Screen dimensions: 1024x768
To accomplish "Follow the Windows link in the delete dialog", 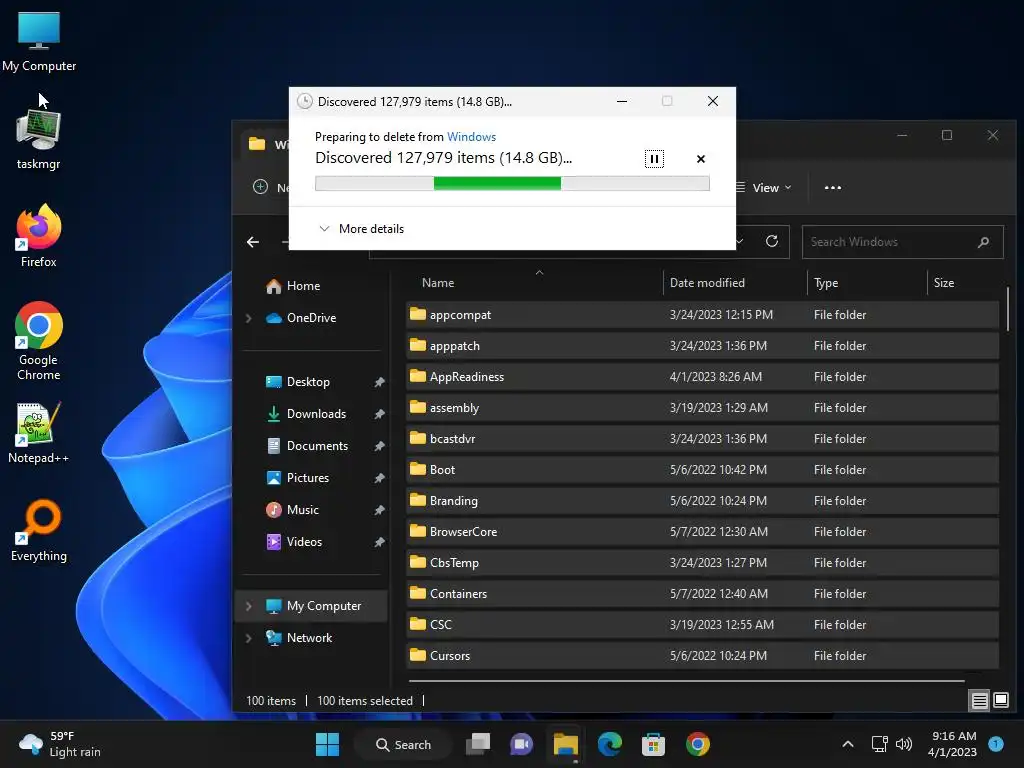I will pyautogui.click(x=471, y=136).
